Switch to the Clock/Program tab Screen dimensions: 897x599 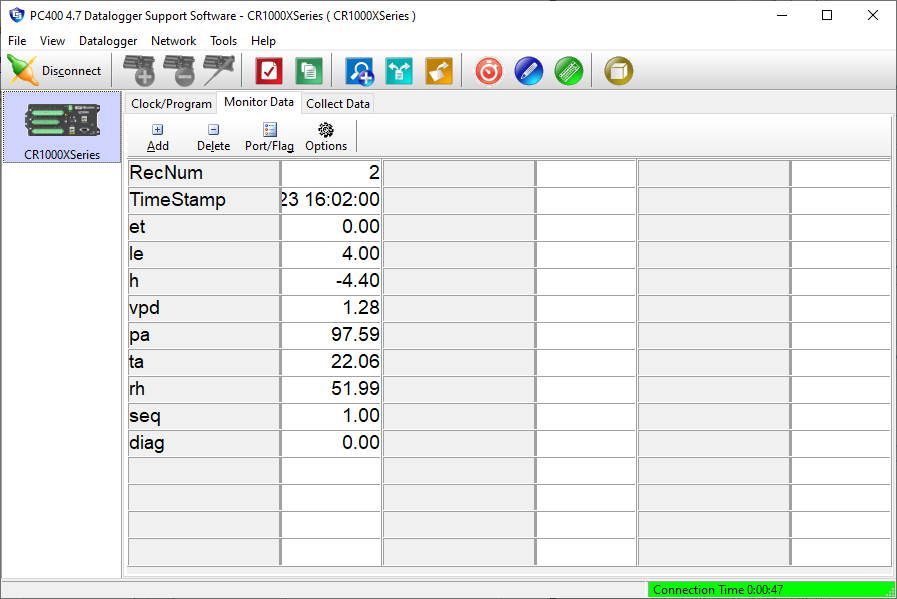172,104
